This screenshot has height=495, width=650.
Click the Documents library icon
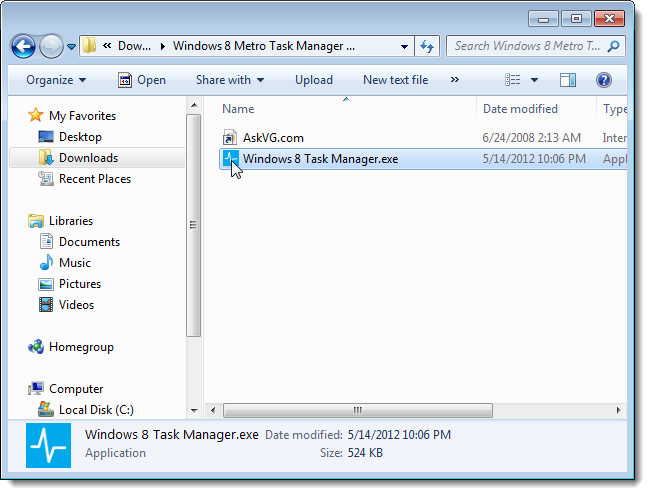coord(46,241)
